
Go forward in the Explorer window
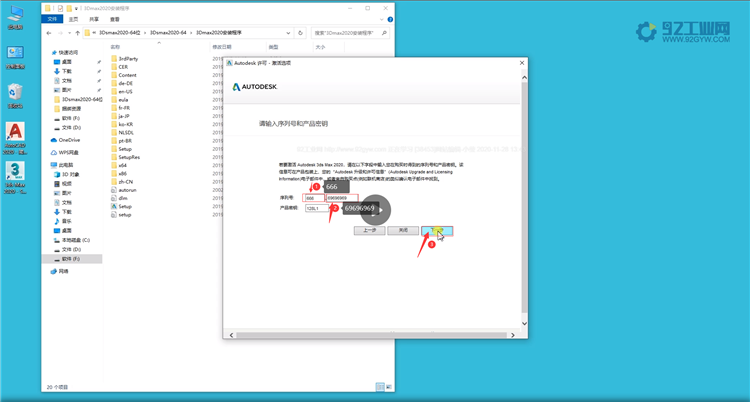(x=60, y=33)
